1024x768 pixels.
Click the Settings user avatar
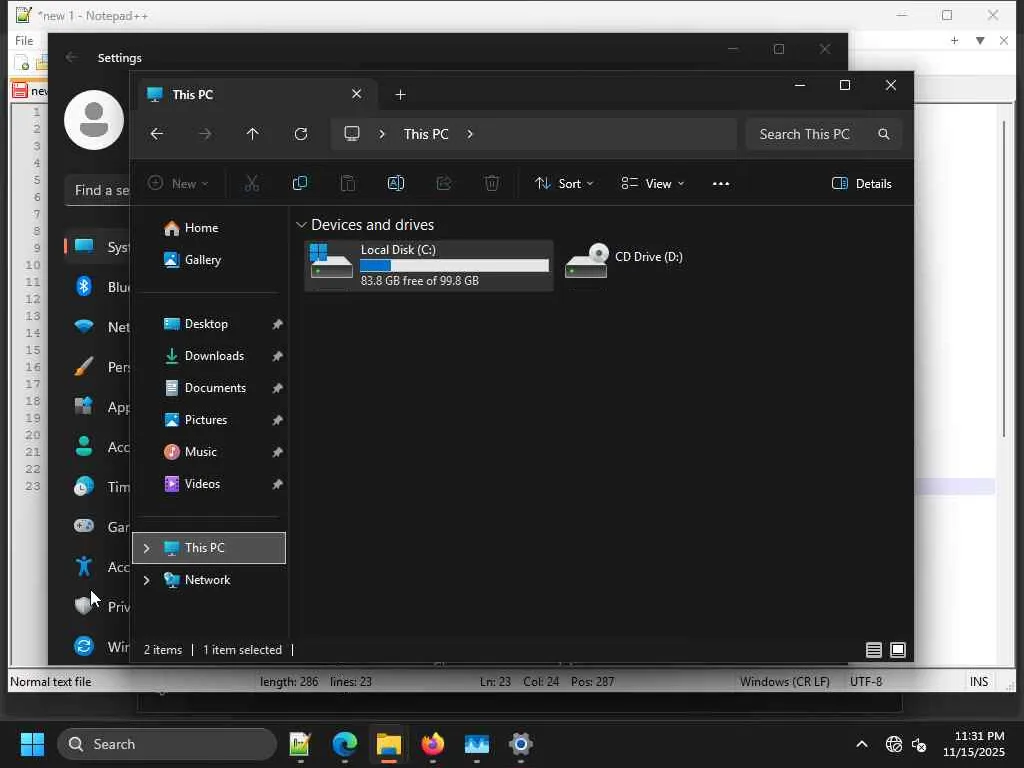click(94, 120)
